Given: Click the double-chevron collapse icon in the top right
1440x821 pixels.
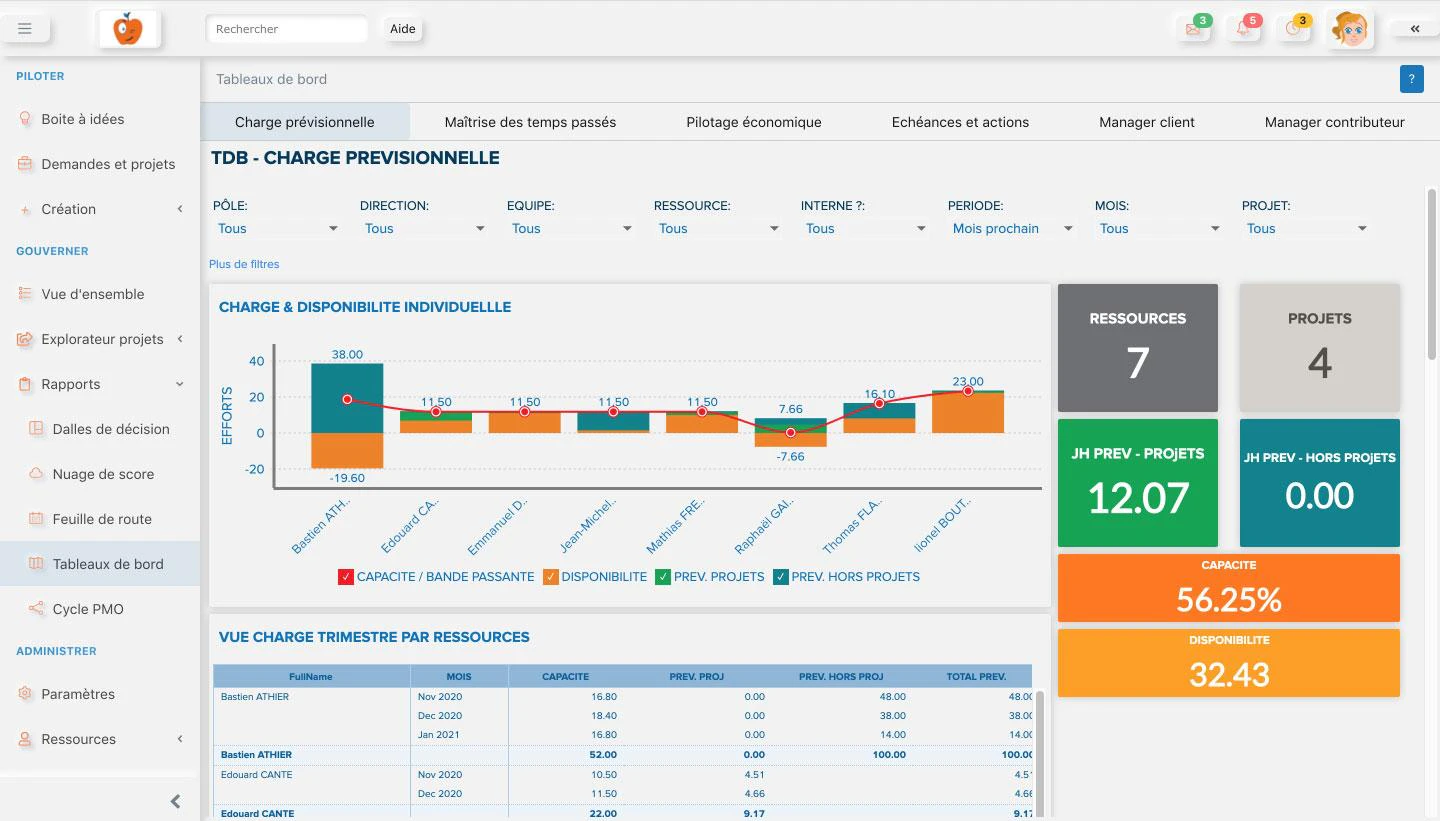Looking at the screenshot, I should click(x=1415, y=29).
